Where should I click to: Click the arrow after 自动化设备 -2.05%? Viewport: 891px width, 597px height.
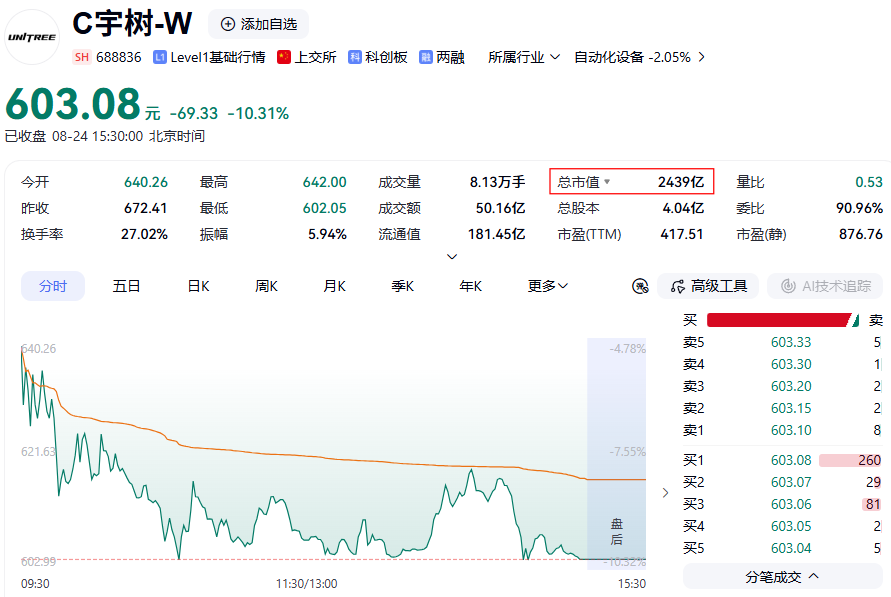702,57
